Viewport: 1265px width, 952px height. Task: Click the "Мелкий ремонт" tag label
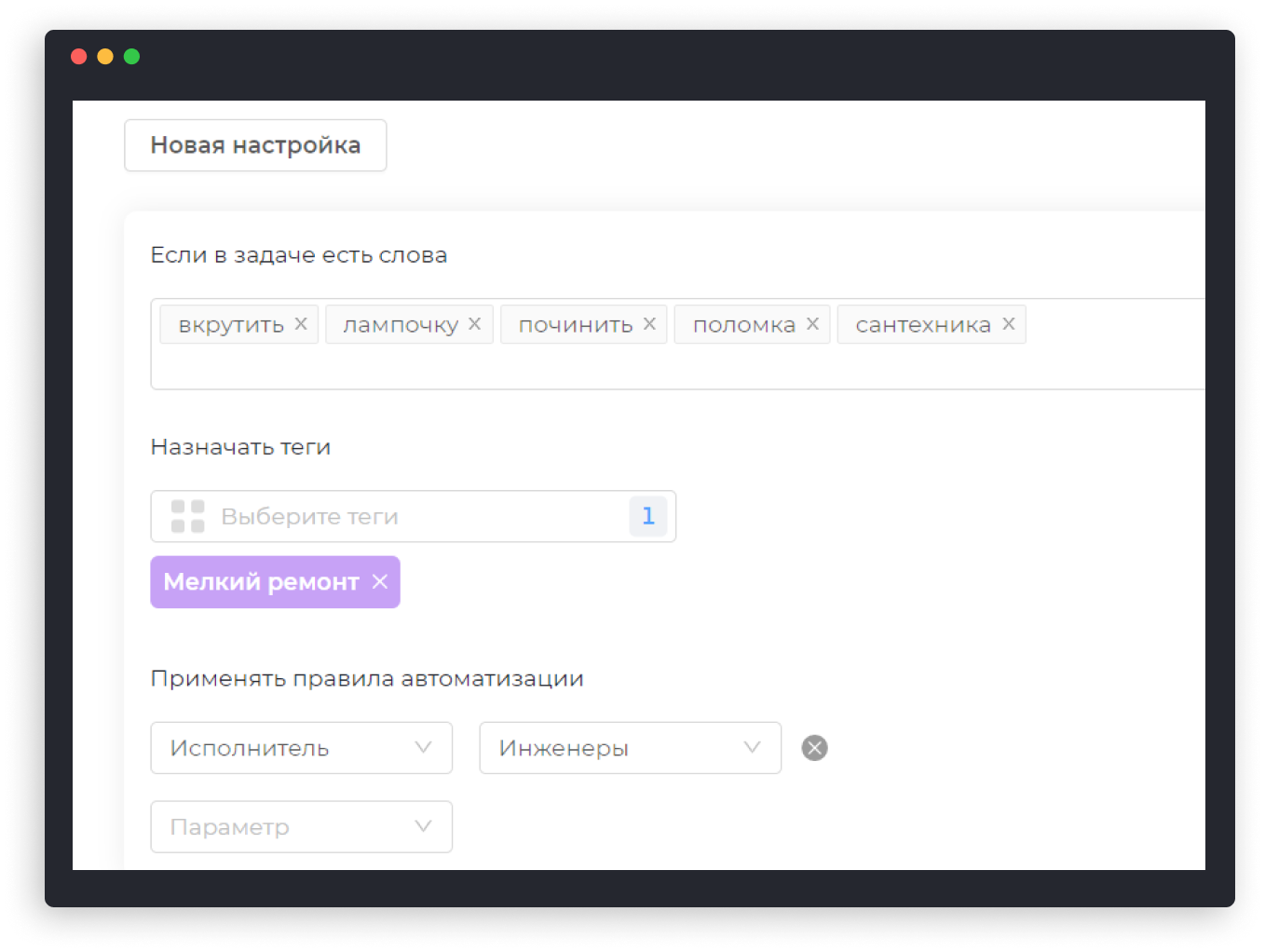[x=261, y=582]
